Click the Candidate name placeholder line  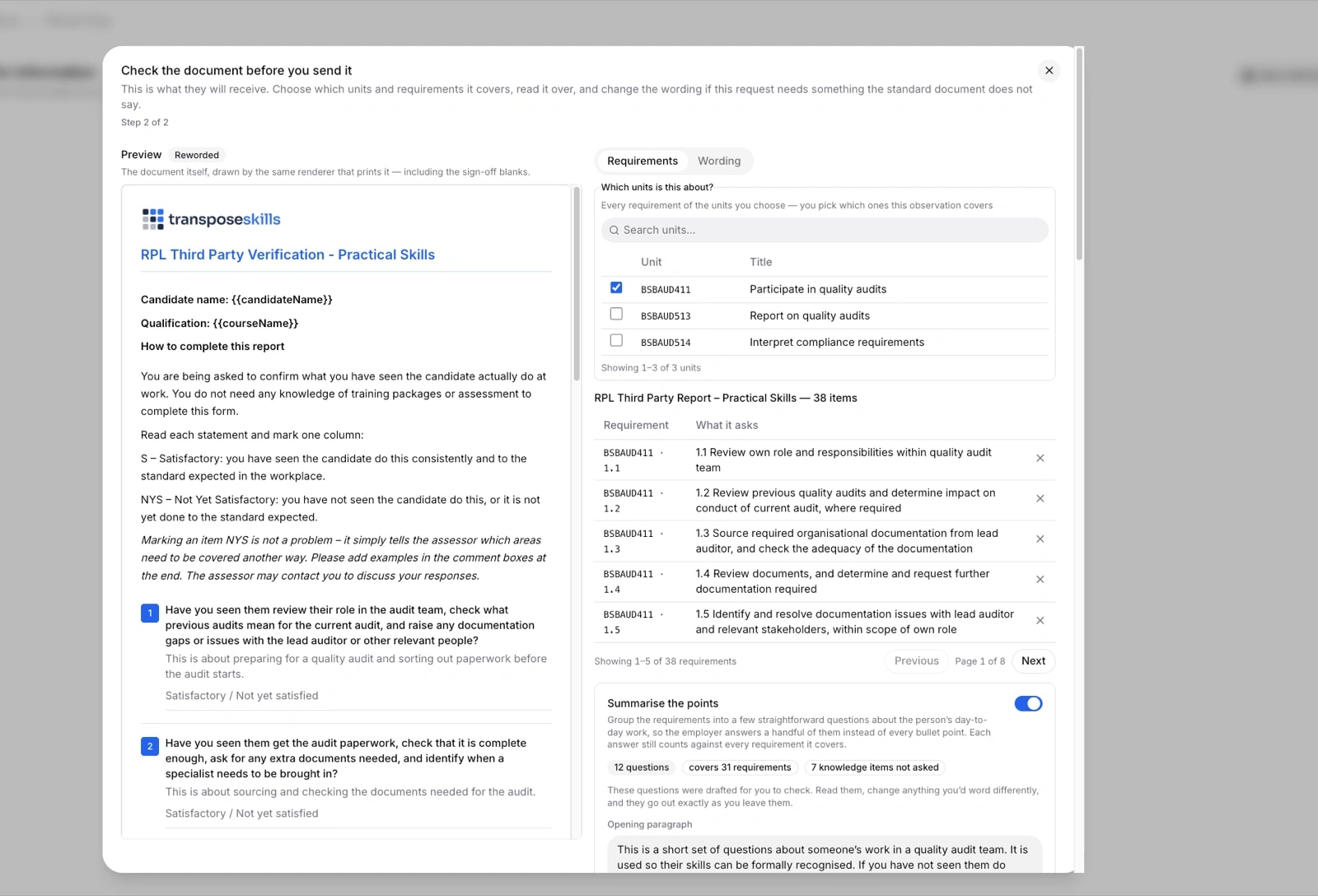236,300
